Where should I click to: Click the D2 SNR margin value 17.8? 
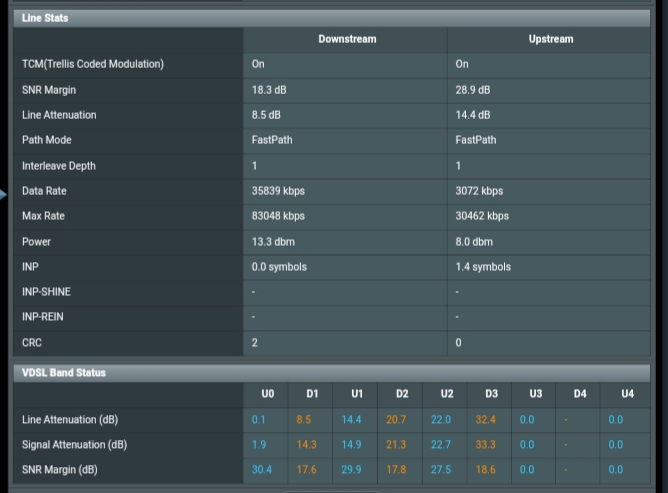(x=396, y=470)
